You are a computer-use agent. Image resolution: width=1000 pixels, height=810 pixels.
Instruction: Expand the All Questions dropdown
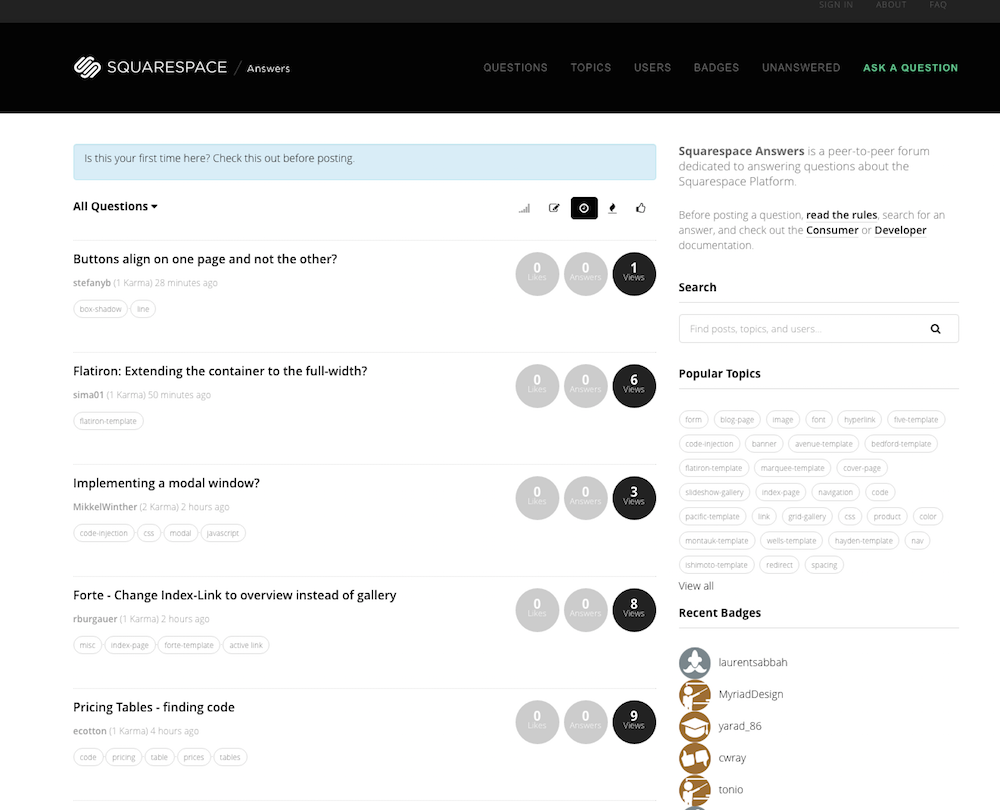115,206
